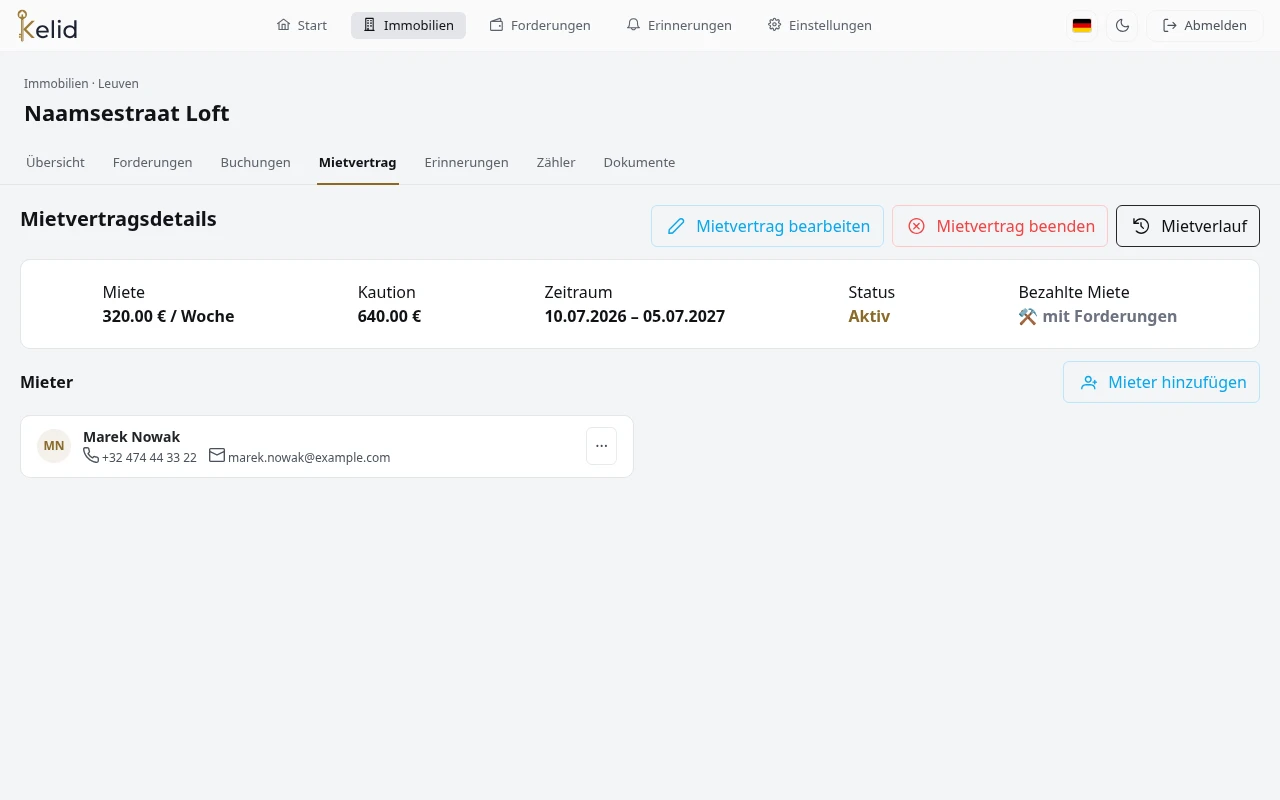Image resolution: width=1280 pixels, height=800 pixels.
Task: Click the red X-circle icon on Mietvertrag beenden
Action: click(x=916, y=226)
